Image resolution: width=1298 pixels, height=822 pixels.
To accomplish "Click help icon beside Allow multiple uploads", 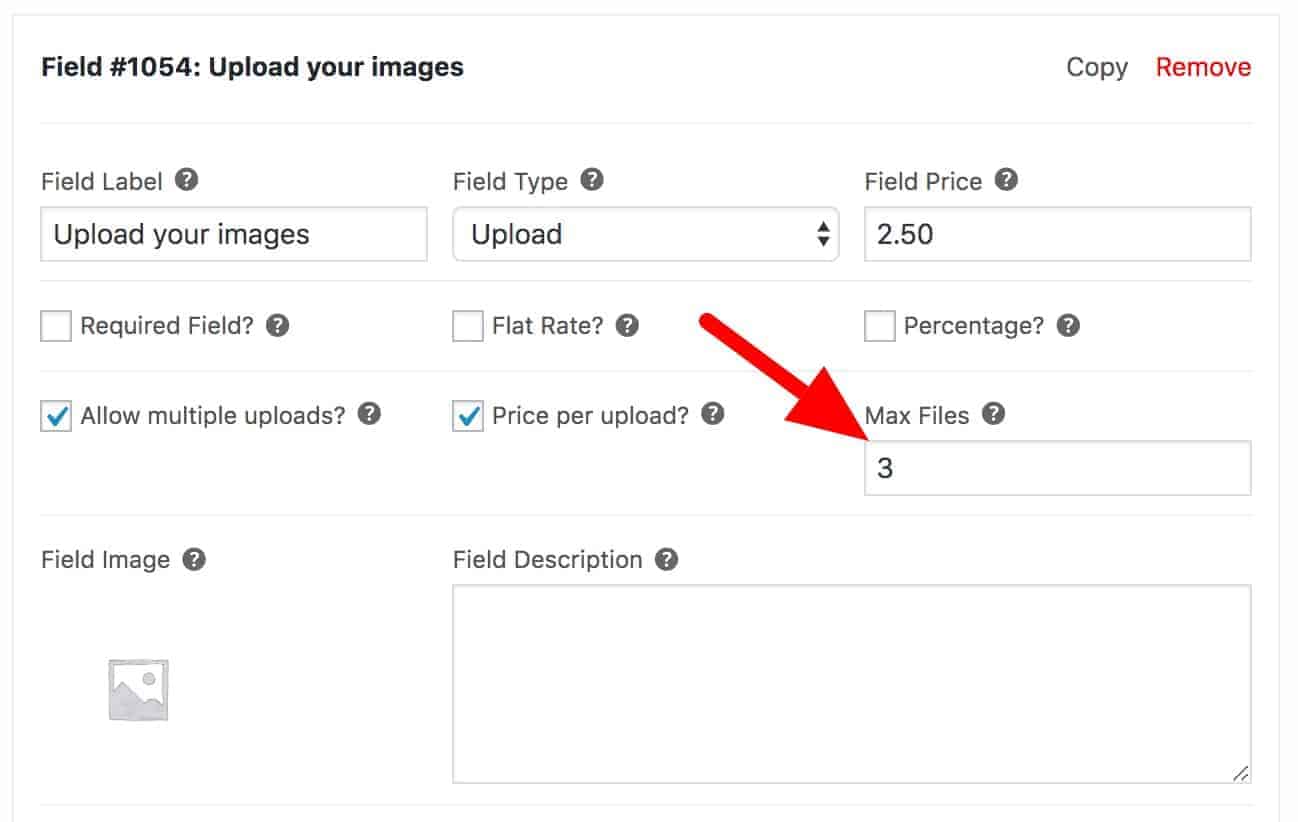I will (370, 414).
